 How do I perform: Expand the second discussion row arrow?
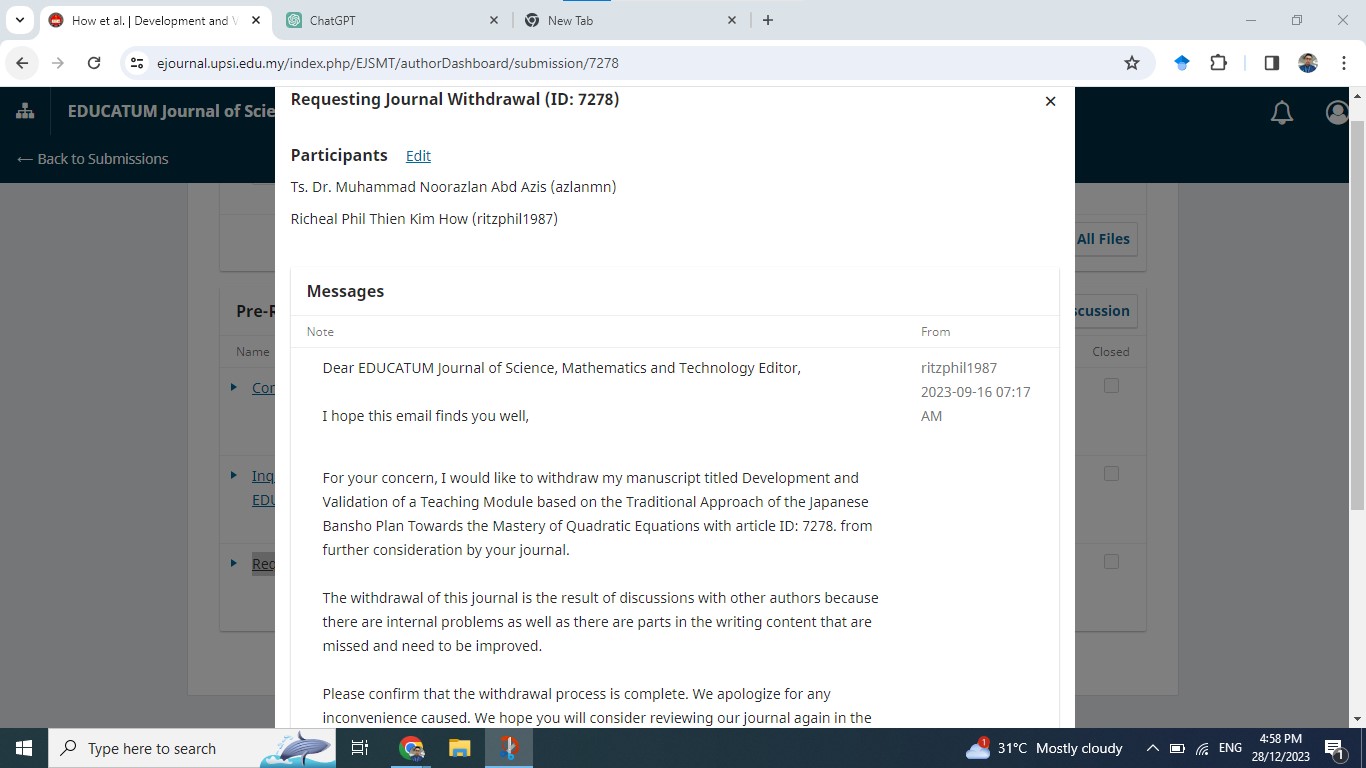234,475
